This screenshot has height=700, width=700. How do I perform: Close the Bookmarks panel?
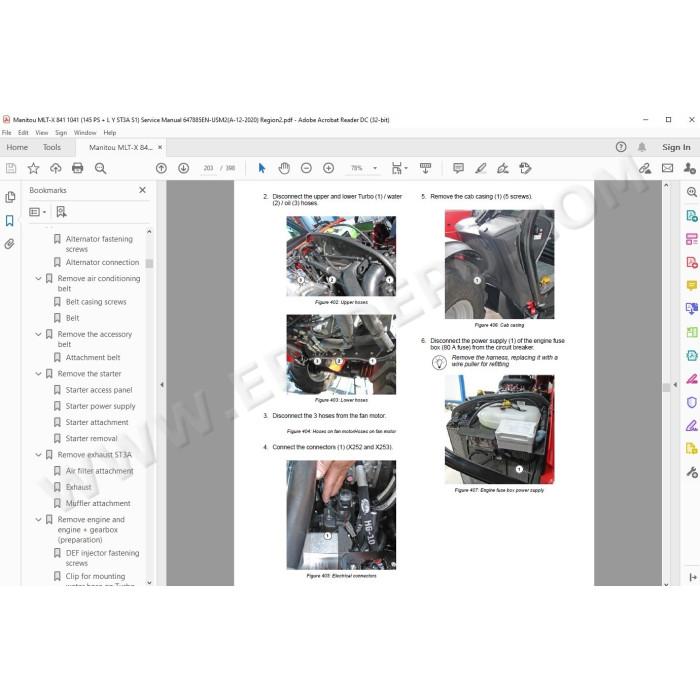point(142,190)
